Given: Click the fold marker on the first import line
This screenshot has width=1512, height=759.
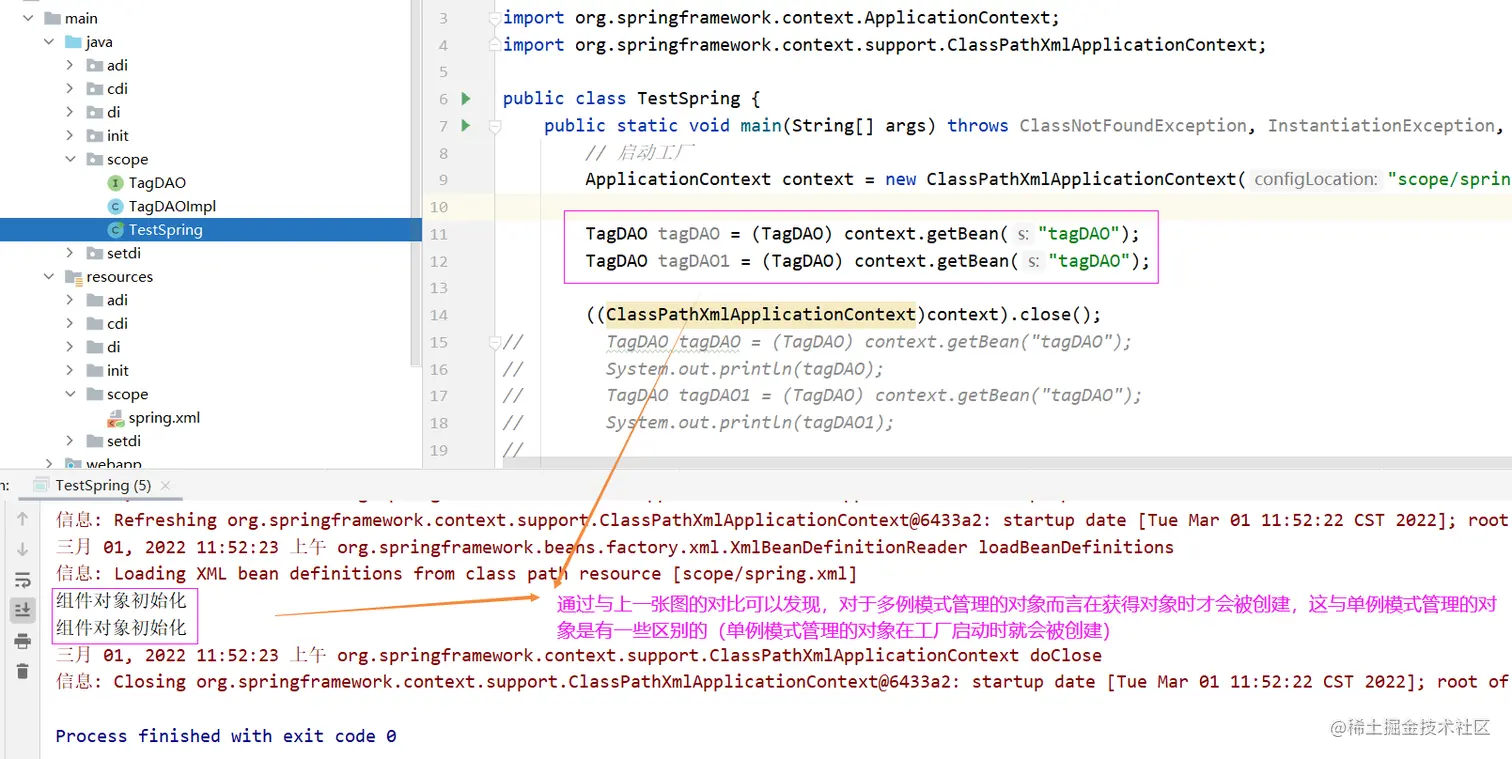Looking at the screenshot, I should (x=494, y=18).
